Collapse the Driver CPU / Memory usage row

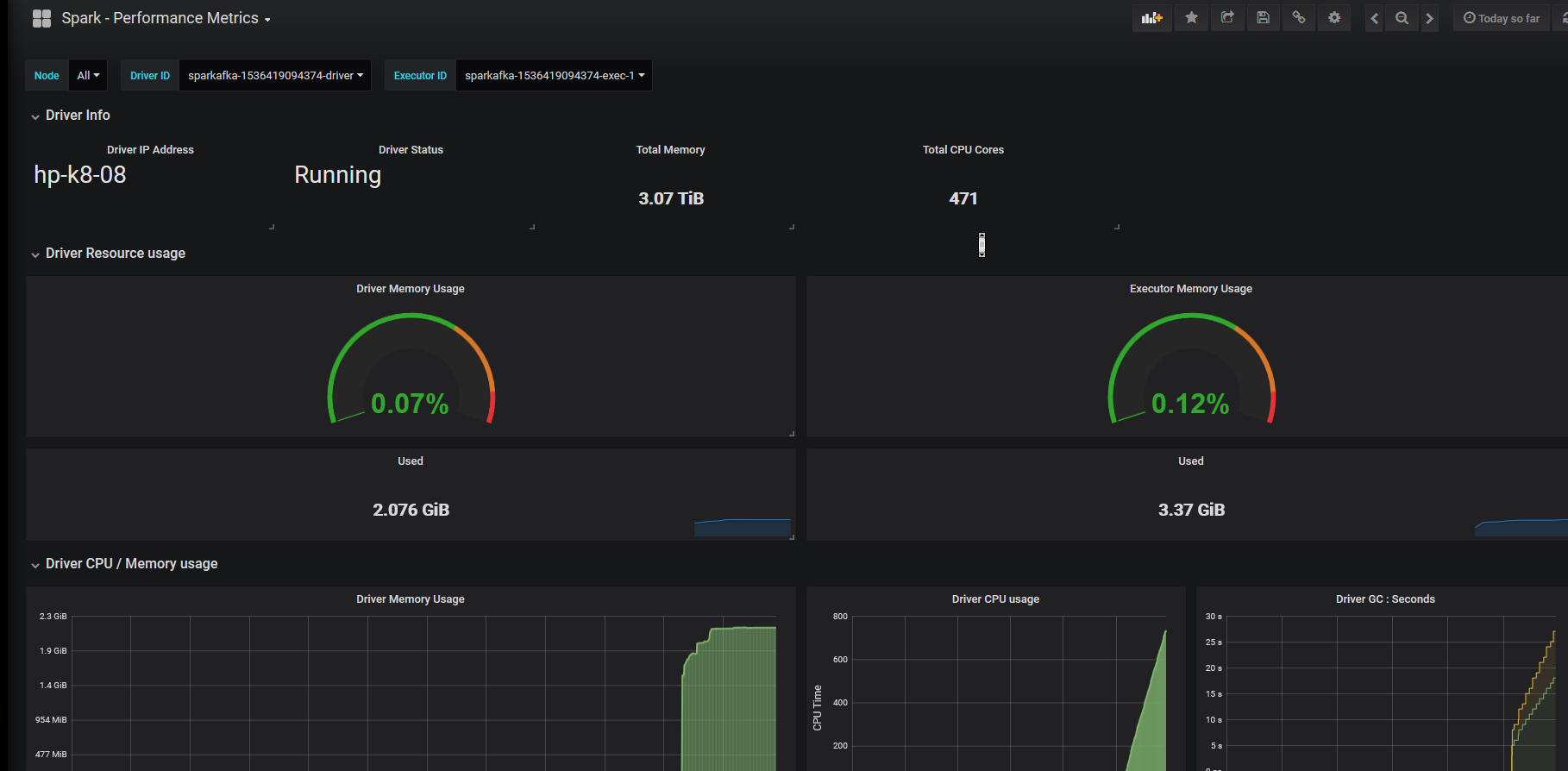131,564
